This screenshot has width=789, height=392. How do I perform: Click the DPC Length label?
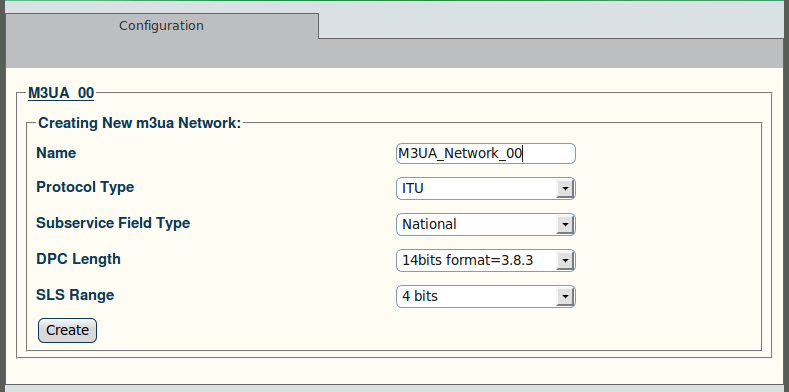click(x=78, y=259)
